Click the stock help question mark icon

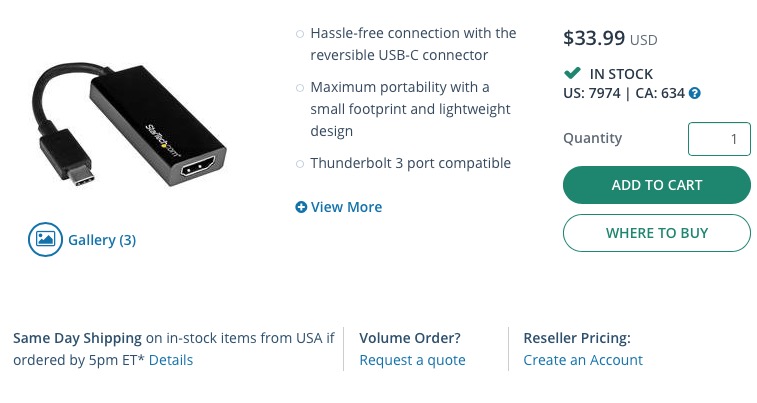[695, 93]
